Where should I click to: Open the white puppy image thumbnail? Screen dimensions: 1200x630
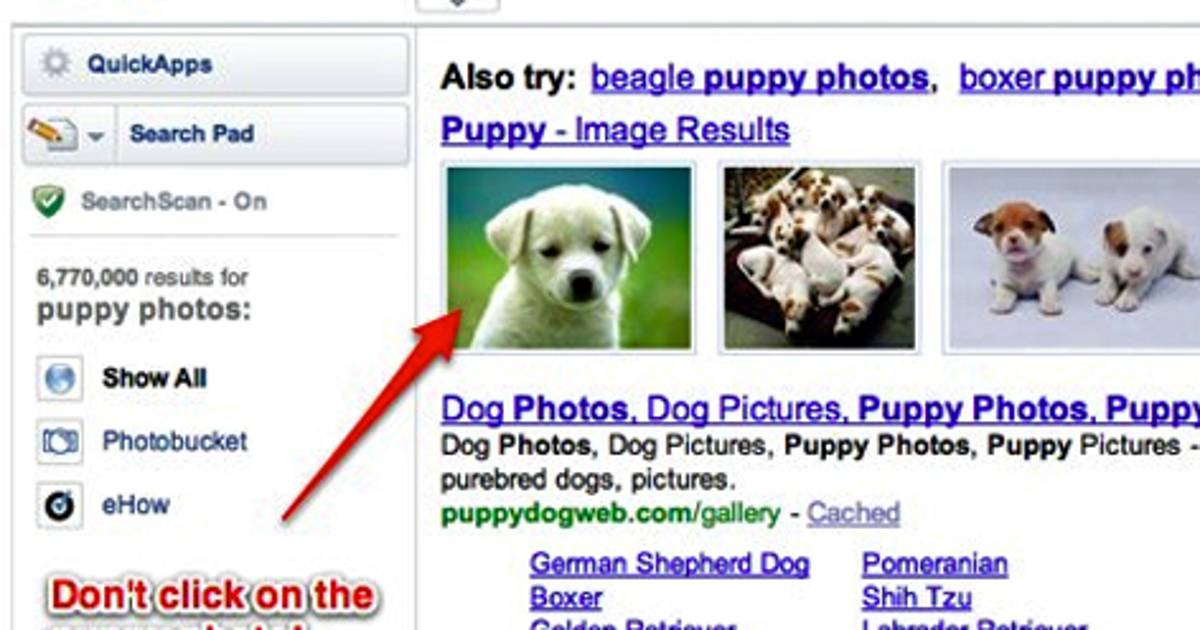click(569, 258)
